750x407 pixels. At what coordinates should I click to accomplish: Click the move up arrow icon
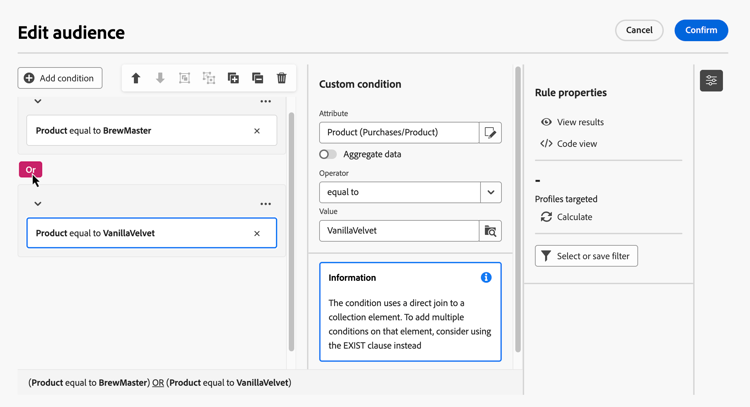pyautogui.click(x=136, y=78)
